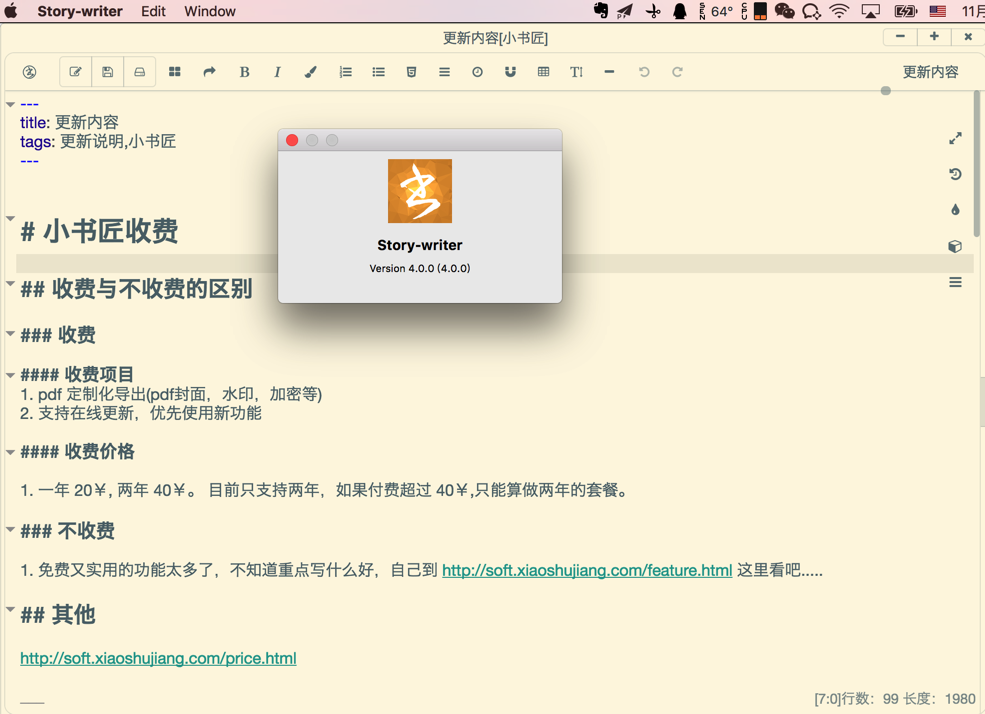Open the history clock icon on right

tap(955, 174)
